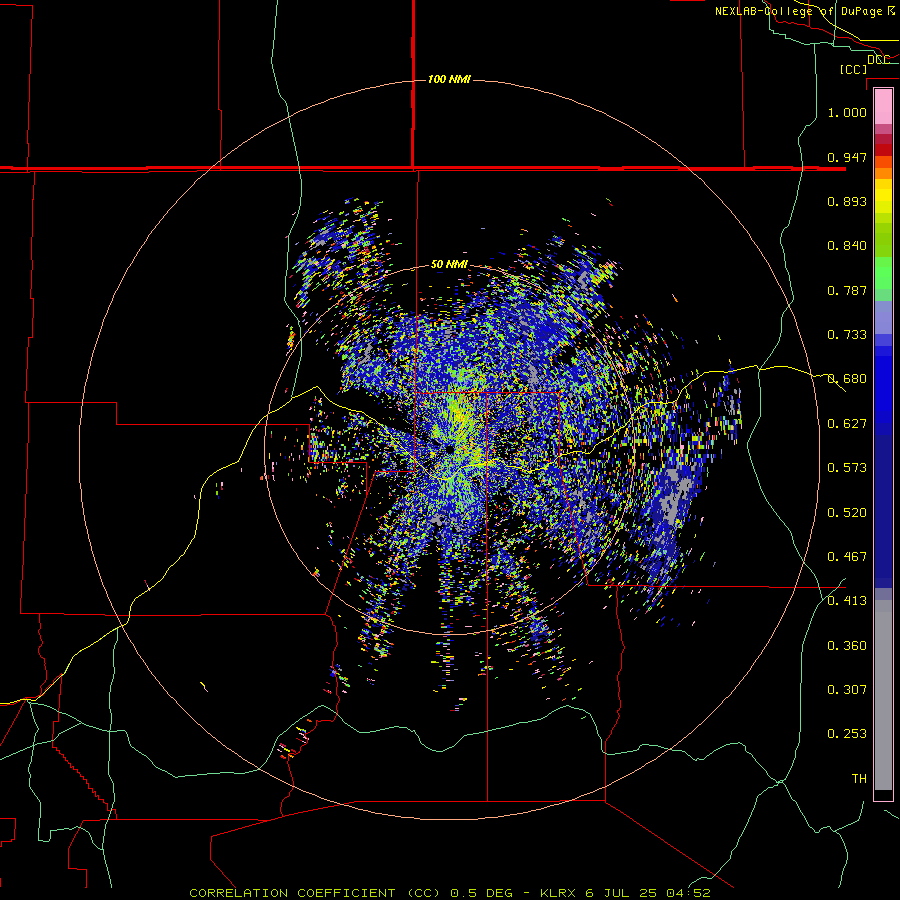Click the Correlation Coefficient KLRX caption text
Viewport: 900px width, 900px height.
[450, 893]
